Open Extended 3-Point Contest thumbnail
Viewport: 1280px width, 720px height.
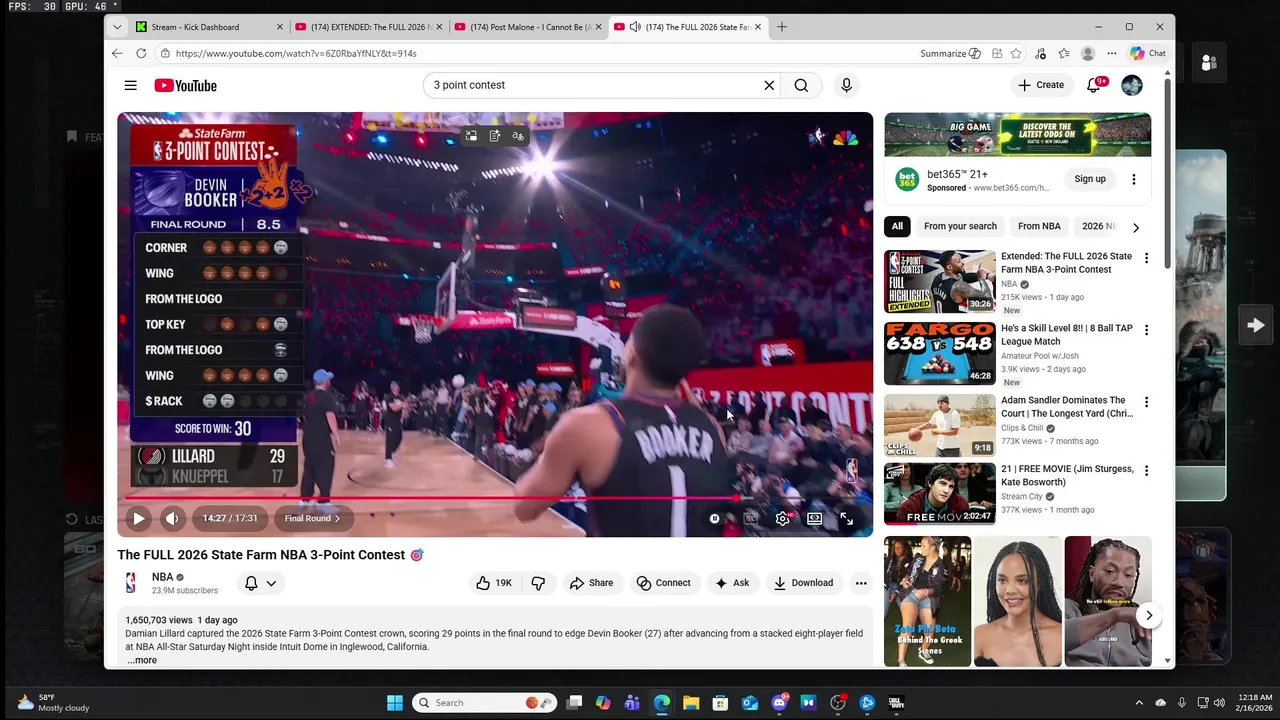(940, 282)
